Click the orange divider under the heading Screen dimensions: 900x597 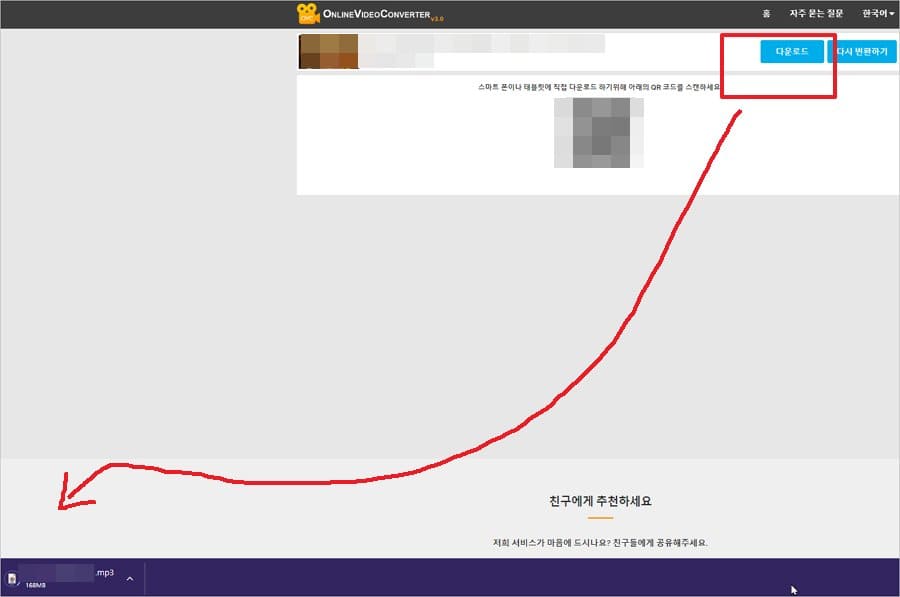(600, 518)
